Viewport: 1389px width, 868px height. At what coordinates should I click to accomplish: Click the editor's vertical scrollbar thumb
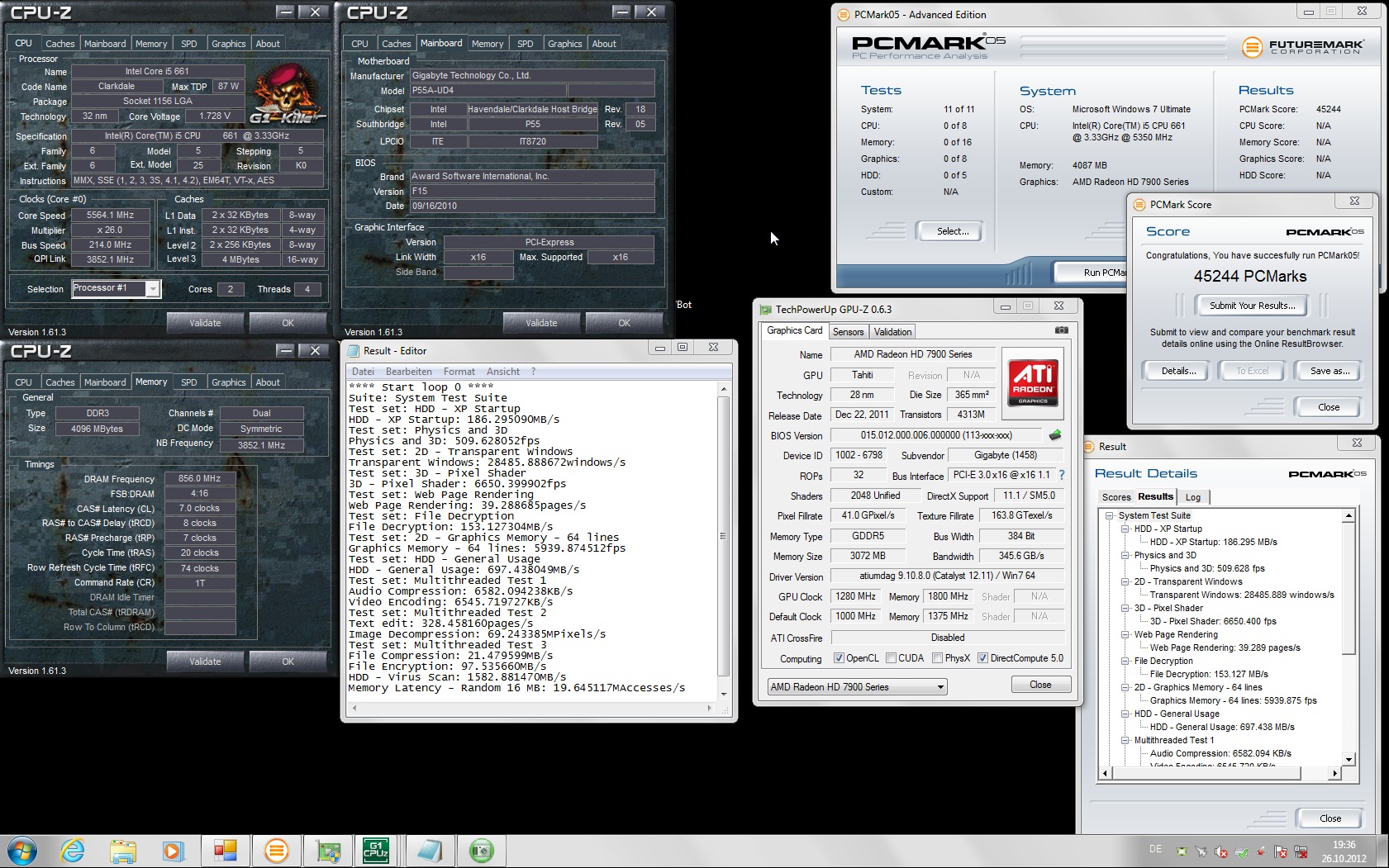724,537
